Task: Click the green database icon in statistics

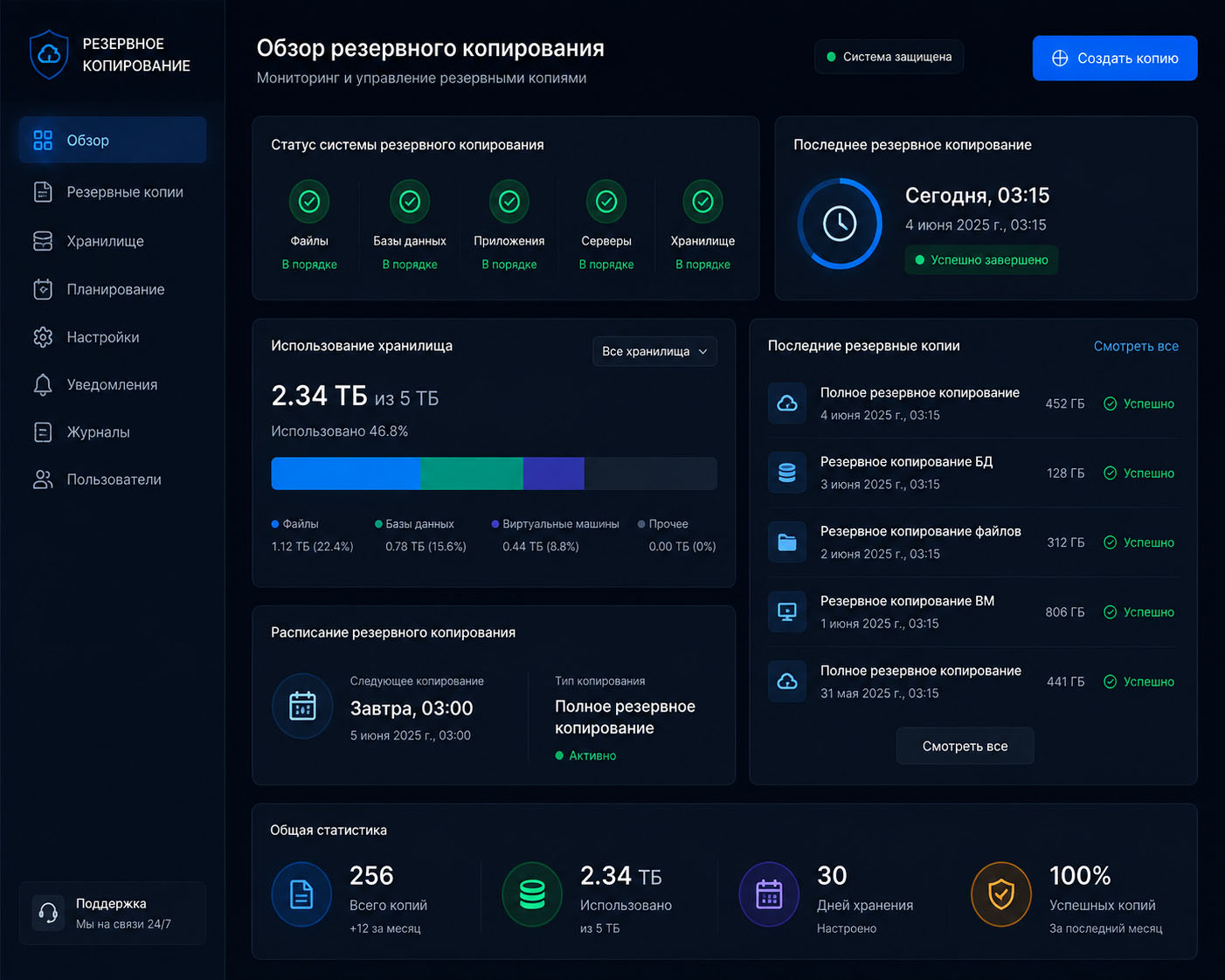Action: 532,894
